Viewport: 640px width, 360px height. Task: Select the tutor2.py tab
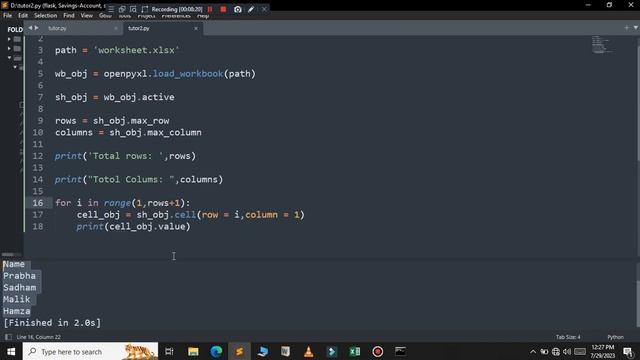pos(139,28)
